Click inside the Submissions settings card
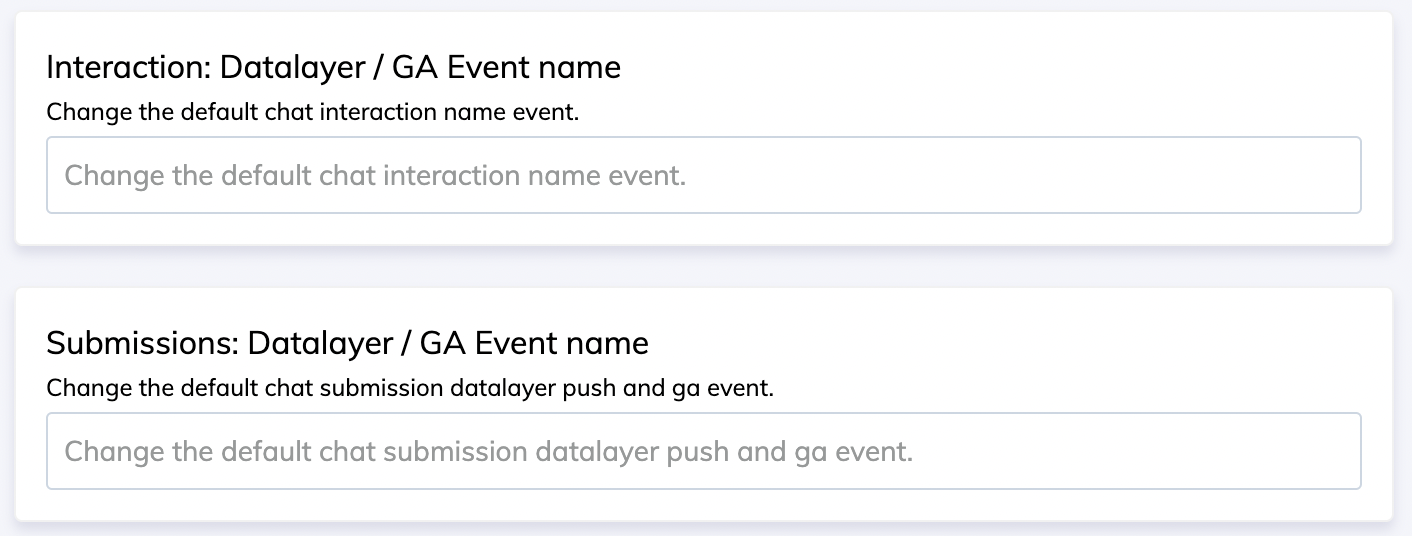The width and height of the screenshot is (1412, 536). [704, 404]
